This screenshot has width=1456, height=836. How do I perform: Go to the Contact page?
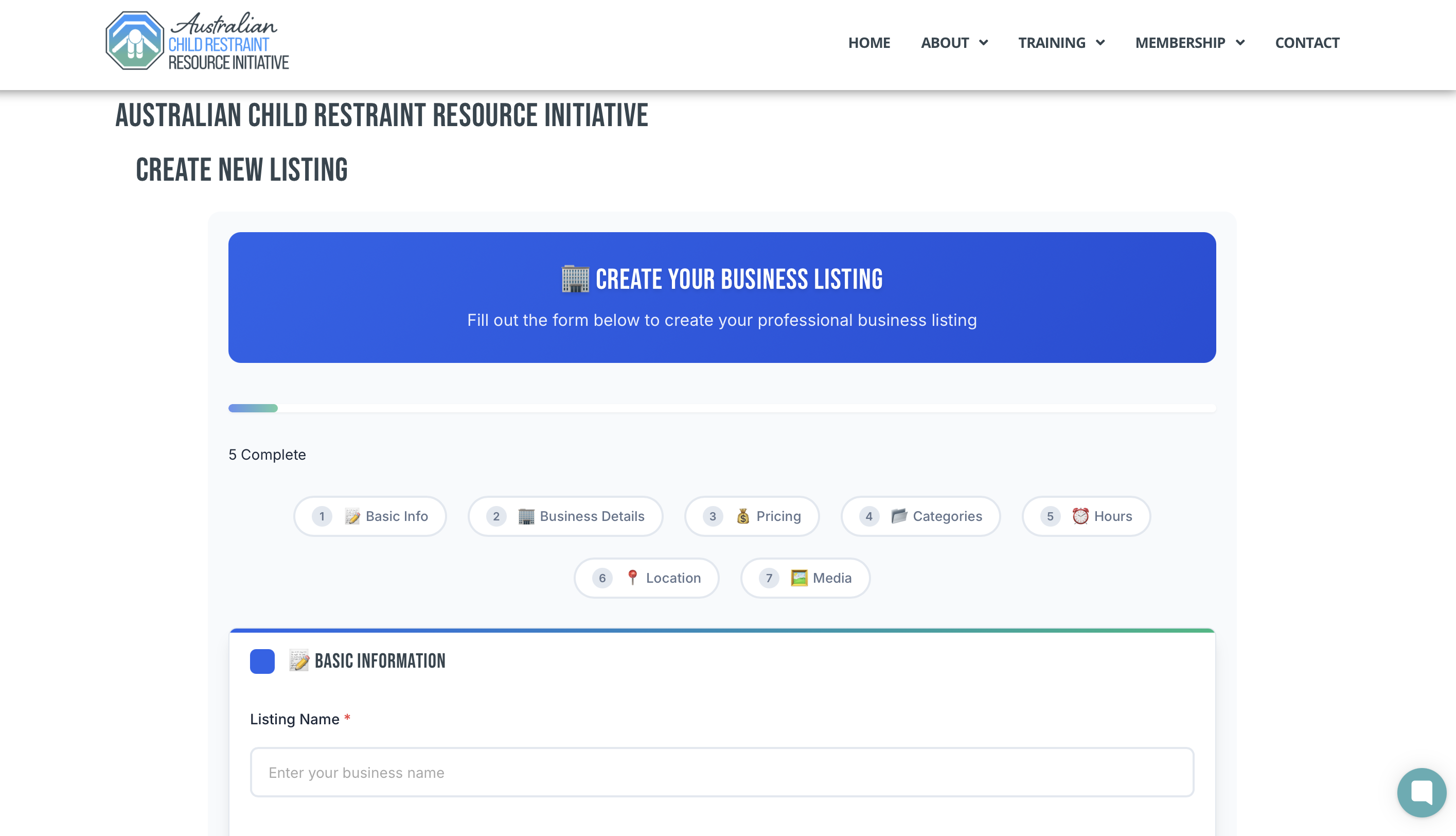[x=1307, y=43]
